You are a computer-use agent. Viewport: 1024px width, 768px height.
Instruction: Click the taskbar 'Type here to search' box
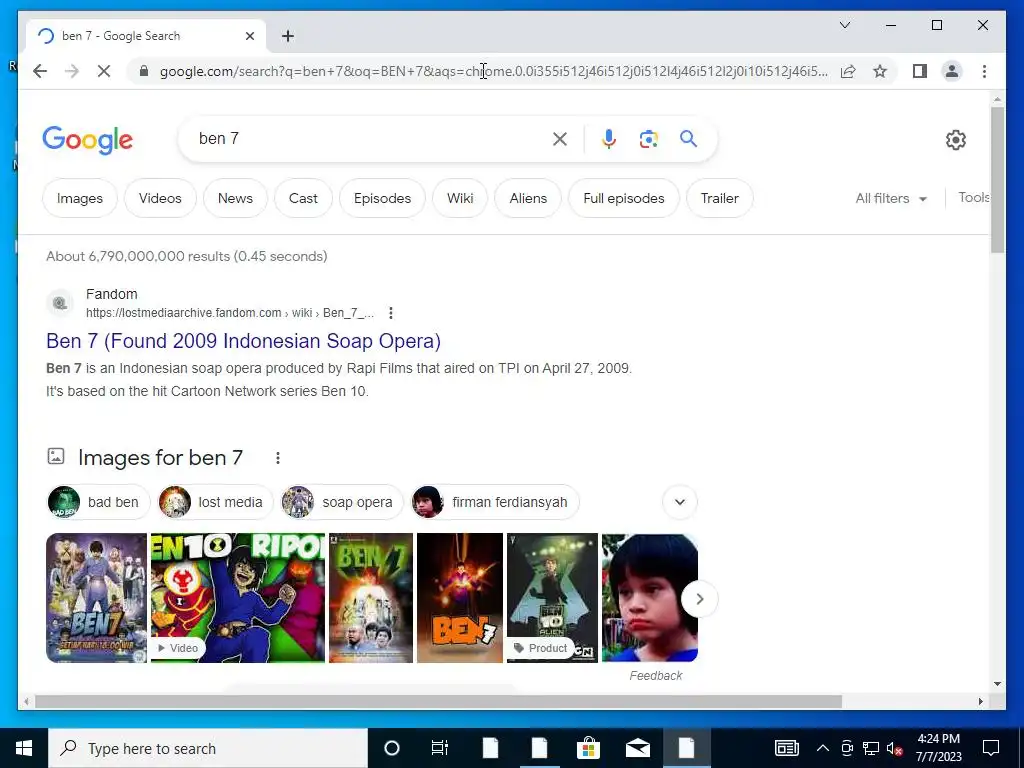(208, 748)
